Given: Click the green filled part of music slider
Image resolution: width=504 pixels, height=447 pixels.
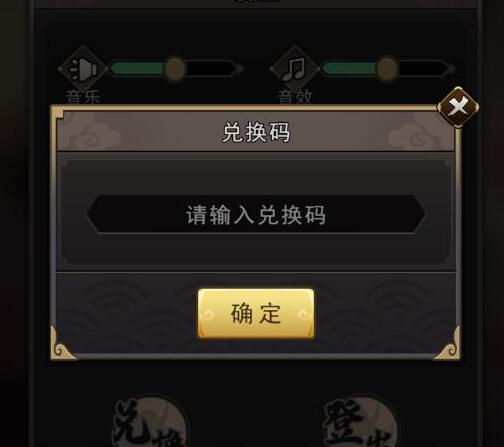Looking at the screenshot, I should pyautogui.click(x=137, y=69).
